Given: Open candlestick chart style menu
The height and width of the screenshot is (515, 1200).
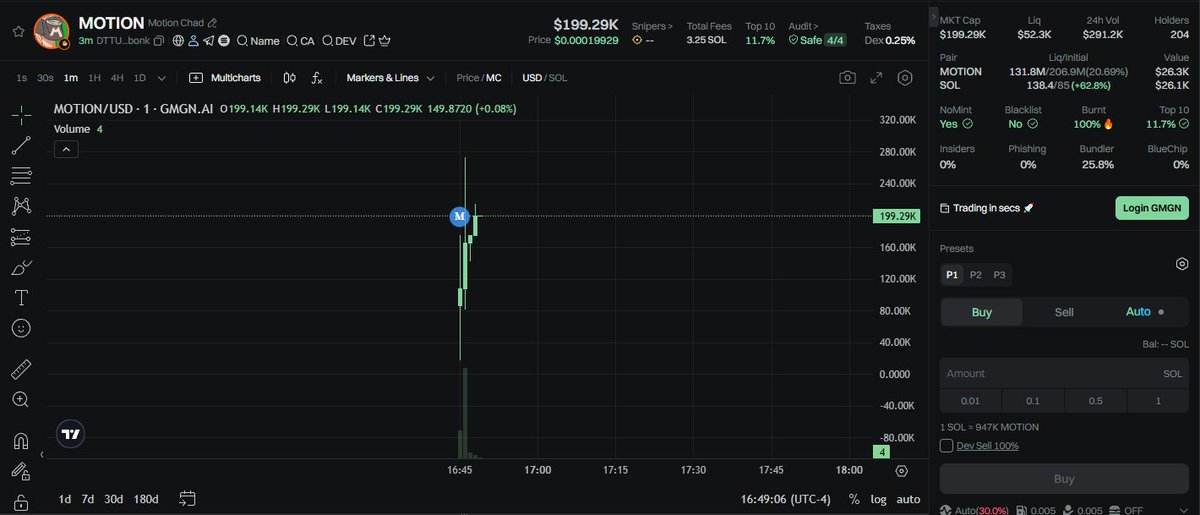Looking at the screenshot, I should tap(289, 78).
